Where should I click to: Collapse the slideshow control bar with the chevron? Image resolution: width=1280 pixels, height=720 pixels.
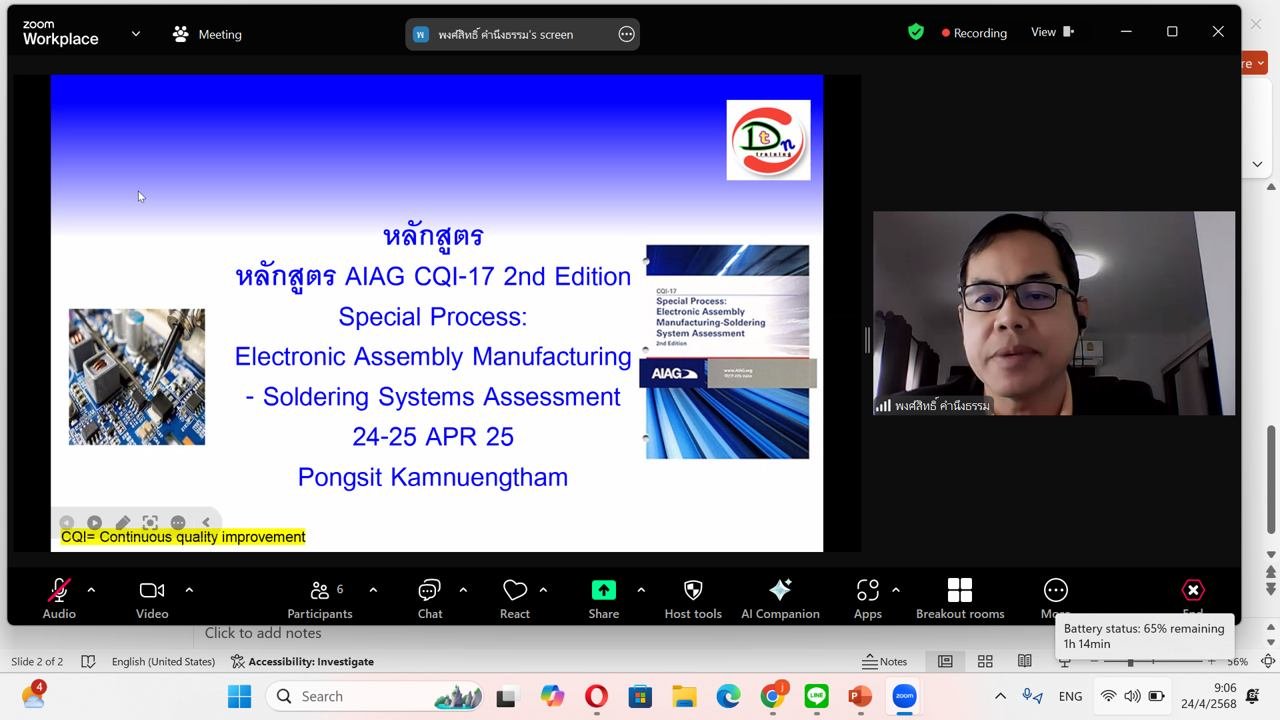[x=206, y=522]
